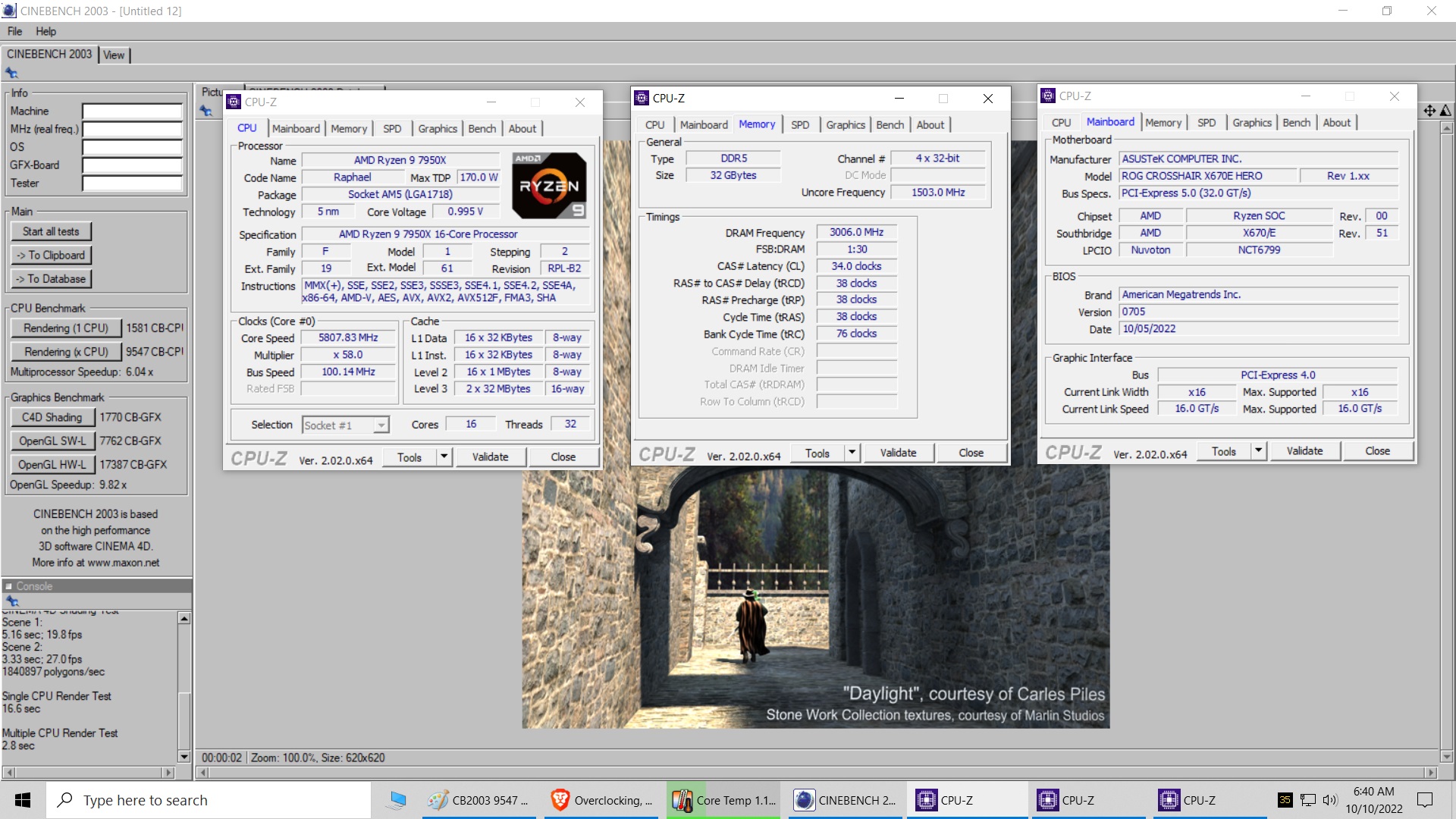This screenshot has width=1456, height=819.
Task: Click the computer icon on the taskbar
Action: pos(397,800)
